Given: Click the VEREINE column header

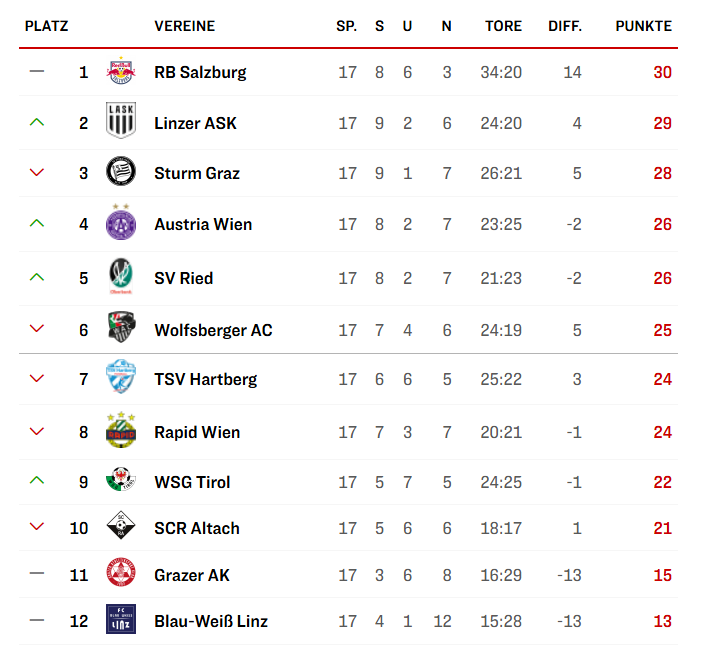Looking at the screenshot, I should tap(184, 26).
